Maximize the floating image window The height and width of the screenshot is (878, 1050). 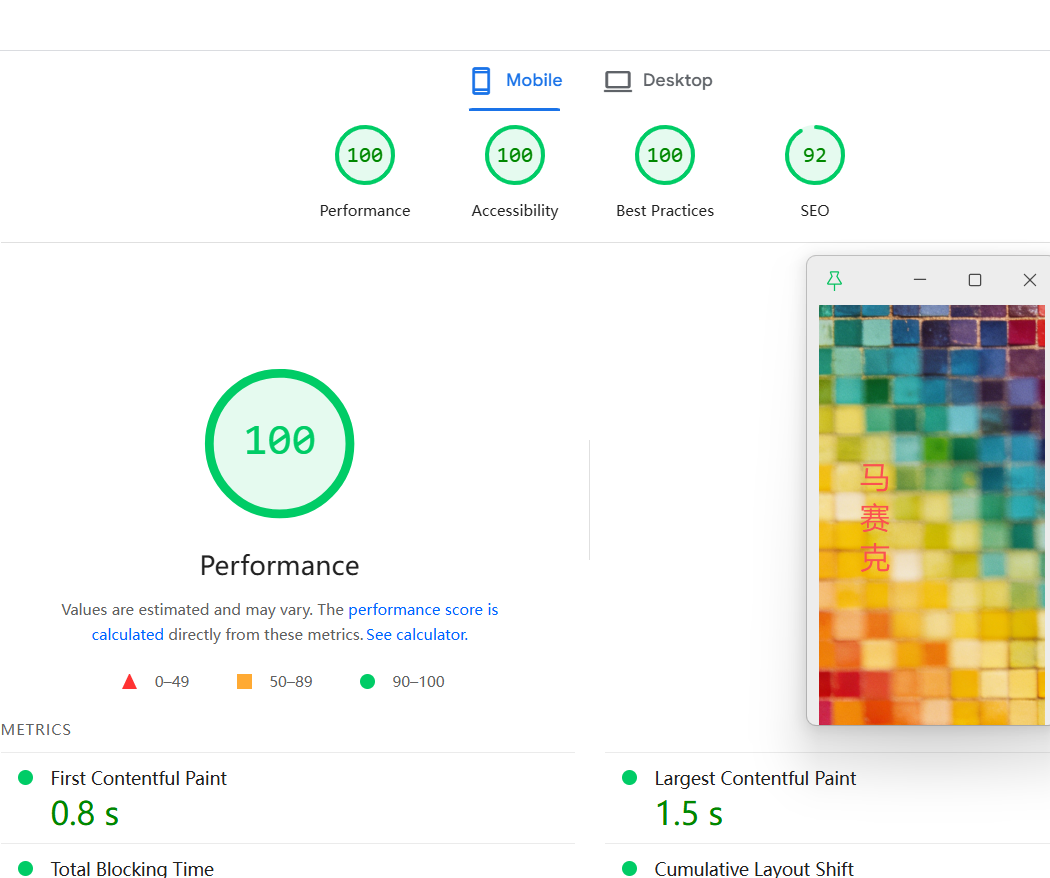975,280
